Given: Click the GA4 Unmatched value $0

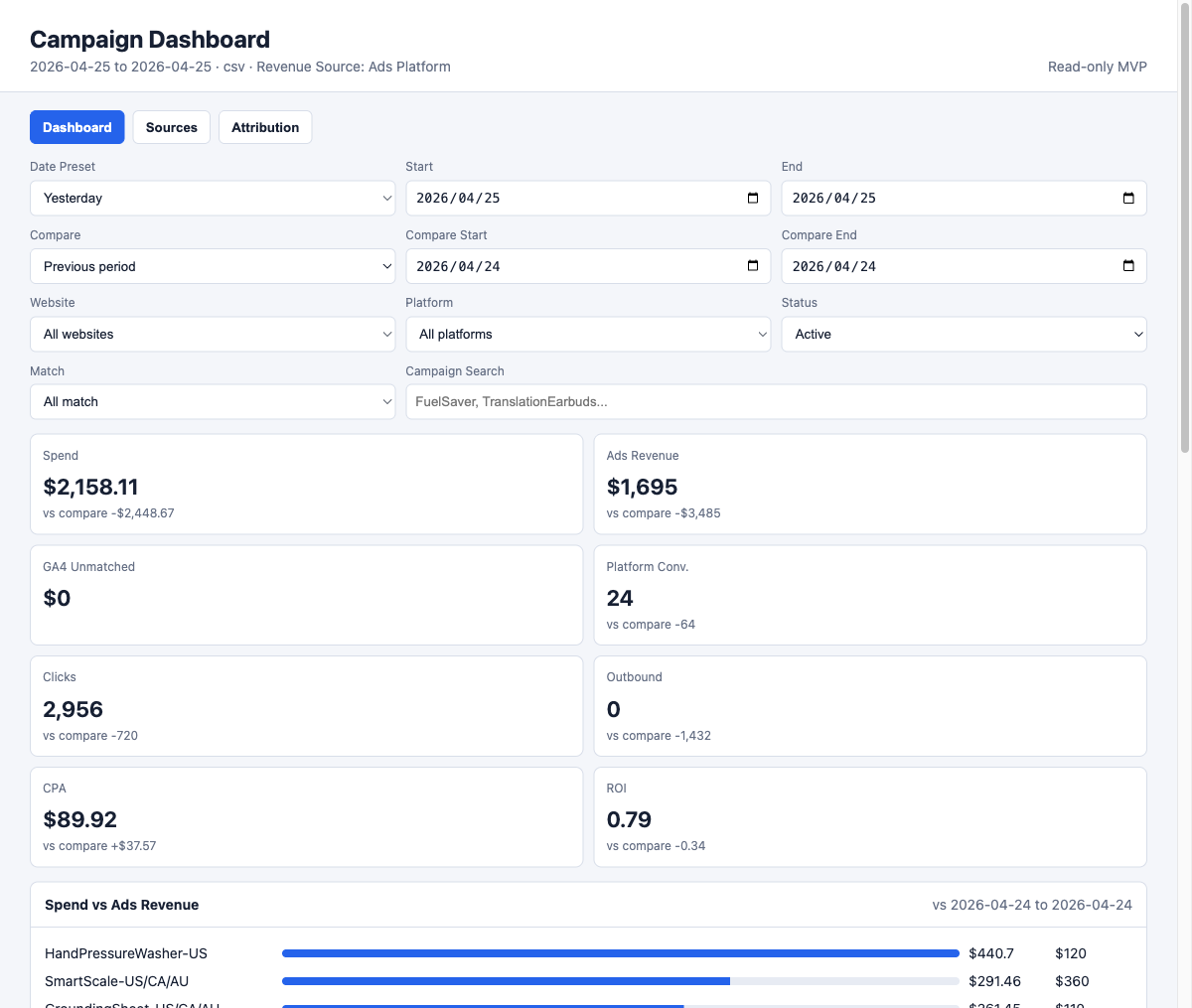Looking at the screenshot, I should tap(57, 598).
